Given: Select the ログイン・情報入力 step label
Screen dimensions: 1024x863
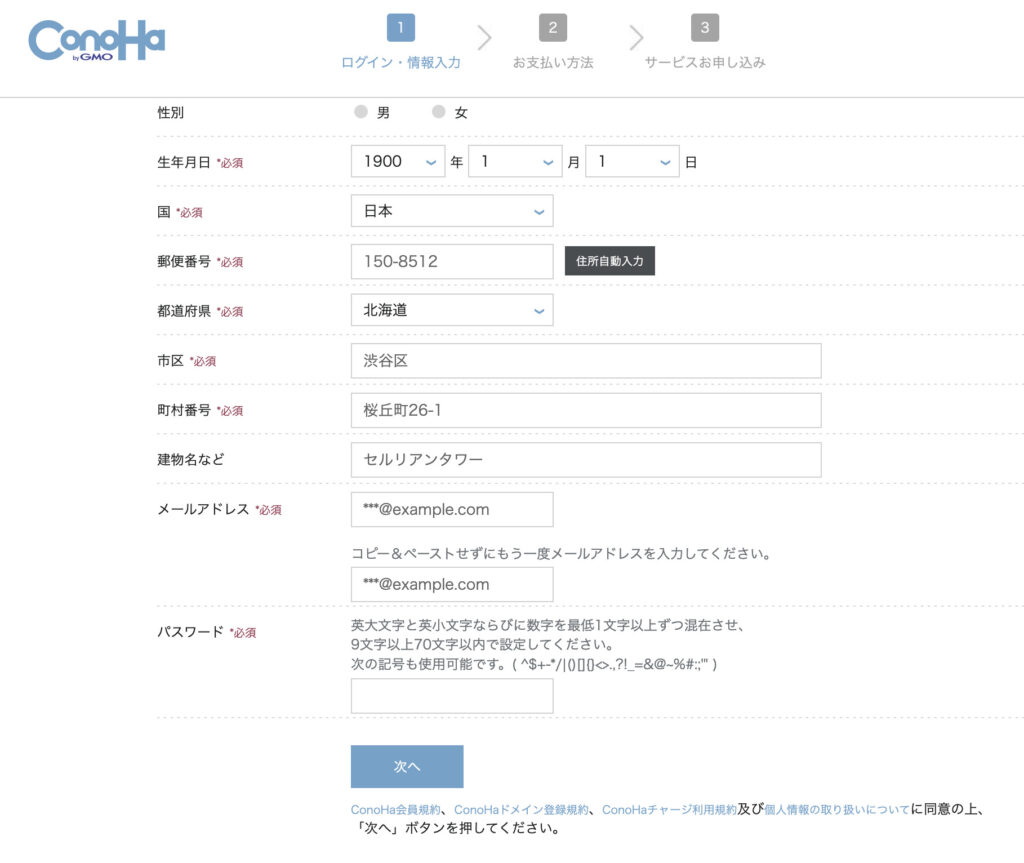Looking at the screenshot, I should pos(400,63).
